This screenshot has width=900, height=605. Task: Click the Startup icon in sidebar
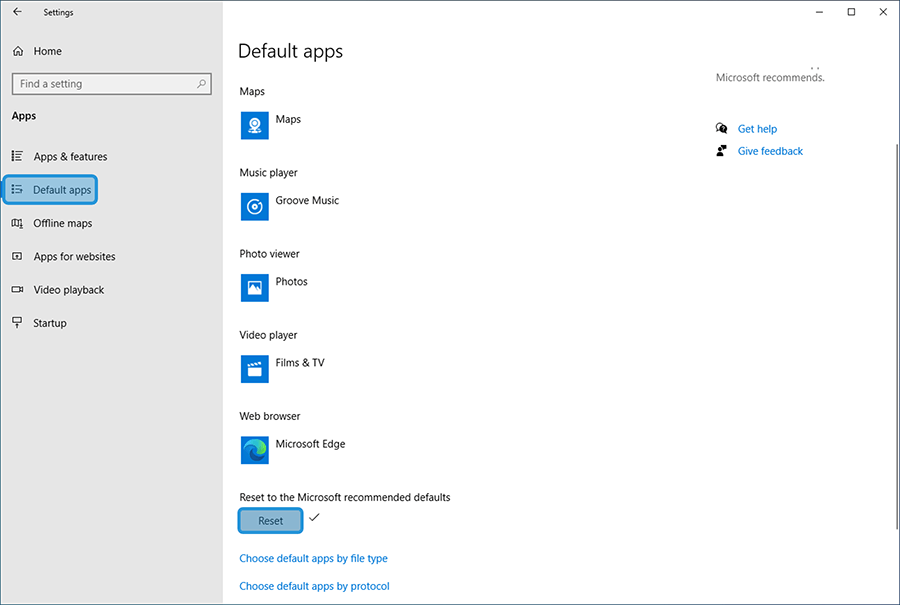(17, 323)
